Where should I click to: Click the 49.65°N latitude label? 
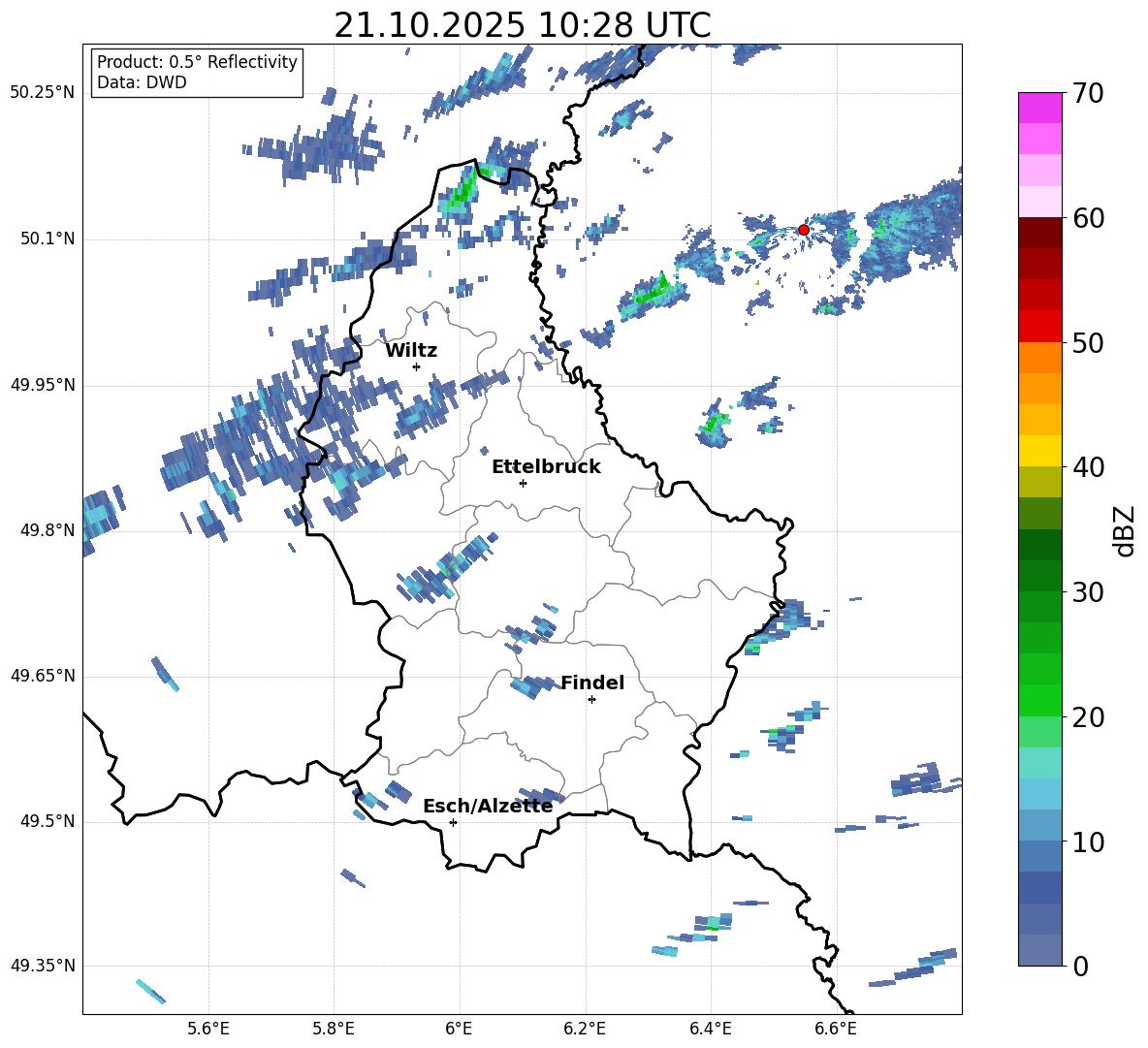43,676
